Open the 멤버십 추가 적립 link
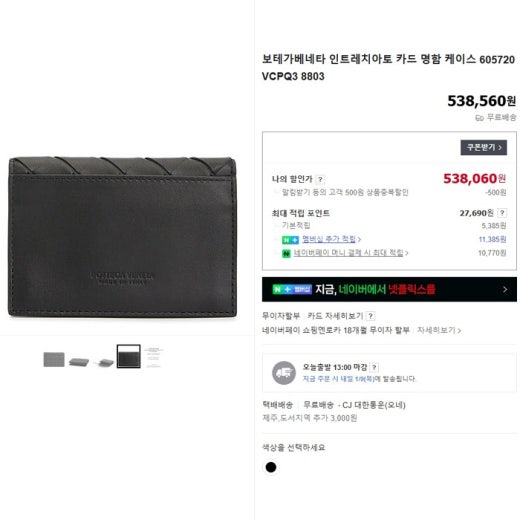The width and height of the screenshot is (520, 520). tap(331, 239)
